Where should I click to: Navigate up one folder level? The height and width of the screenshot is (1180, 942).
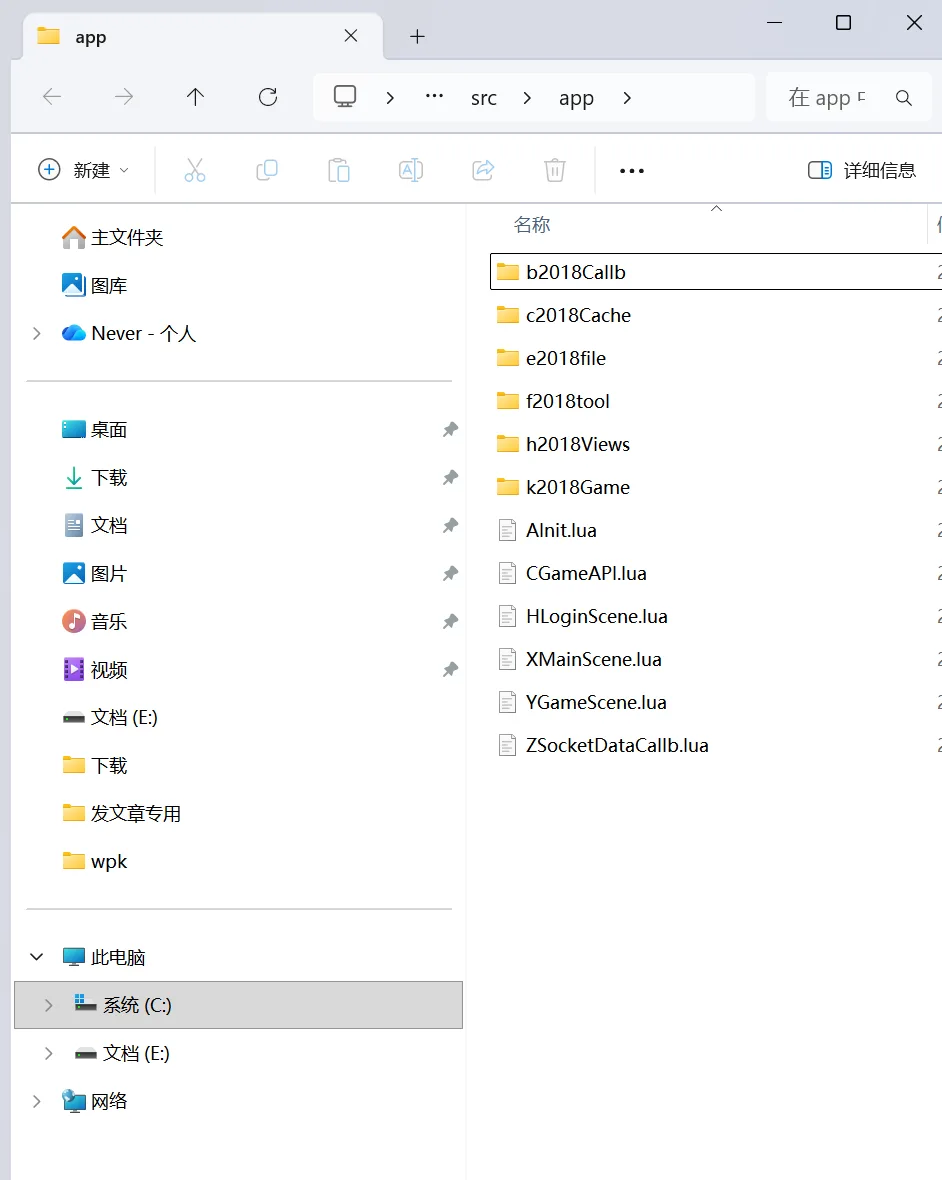click(x=195, y=96)
